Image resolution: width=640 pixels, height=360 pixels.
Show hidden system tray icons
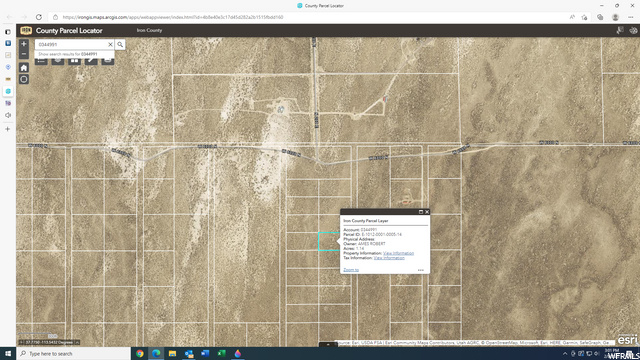(x=565, y=353)
